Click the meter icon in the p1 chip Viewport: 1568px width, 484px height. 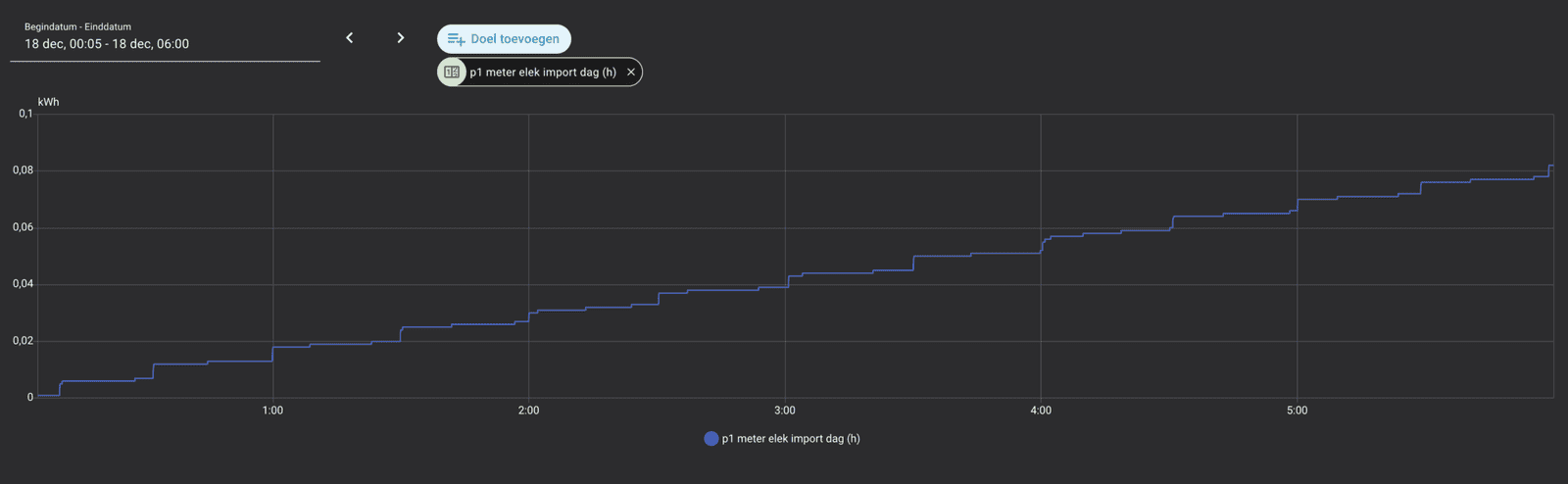pyautogui.click(x=452, y=73)
